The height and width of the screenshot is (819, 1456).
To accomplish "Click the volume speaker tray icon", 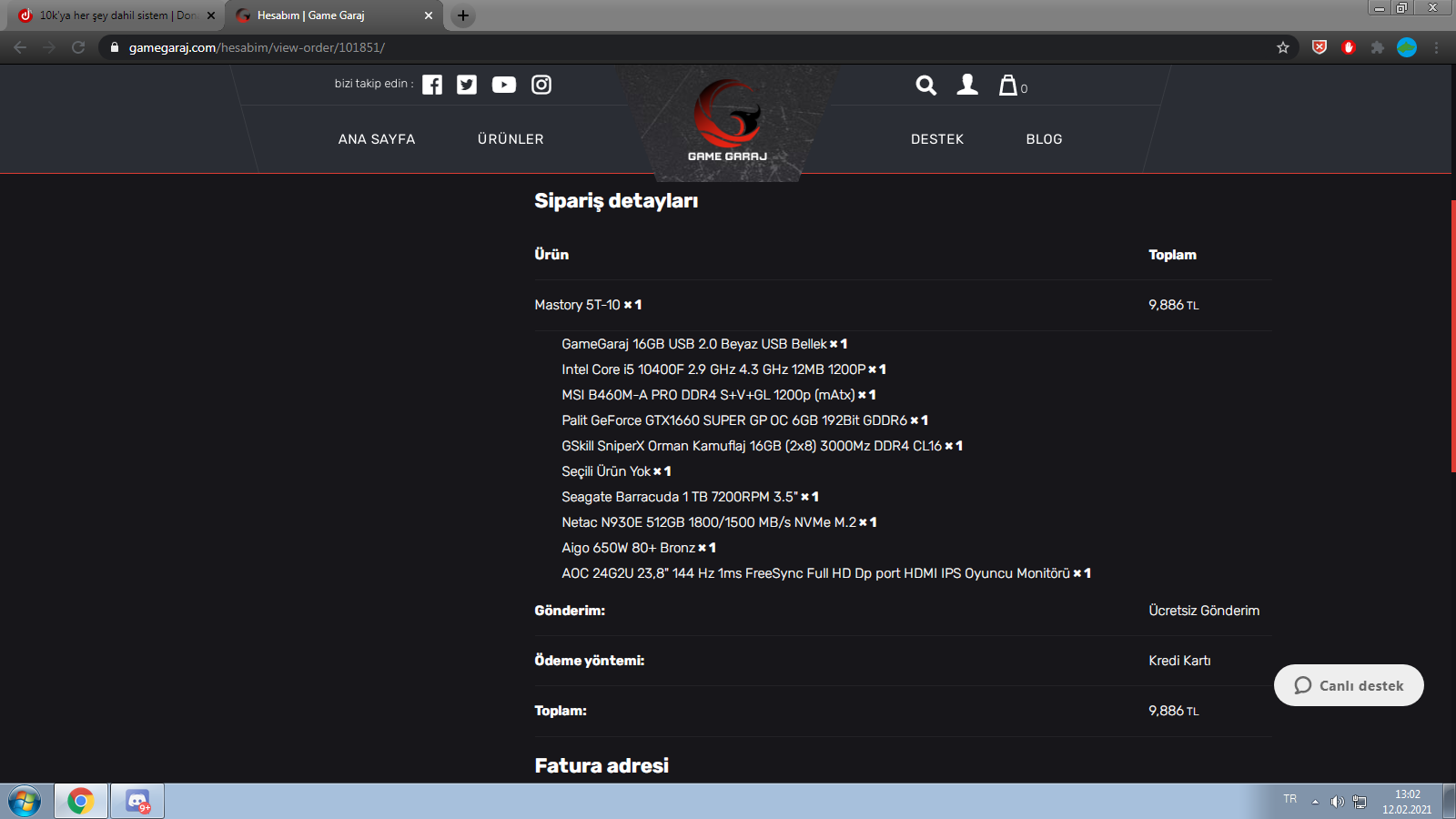I will pos(1337,802).
